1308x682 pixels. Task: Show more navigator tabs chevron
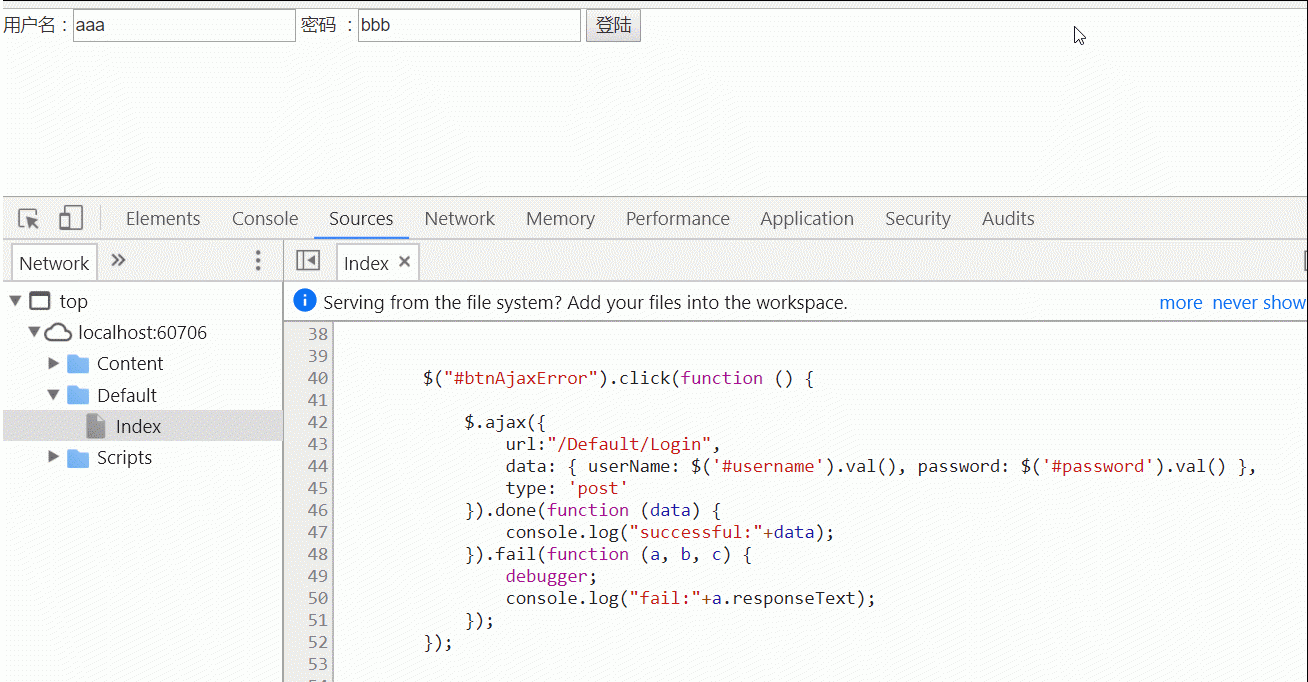[118, 261]
